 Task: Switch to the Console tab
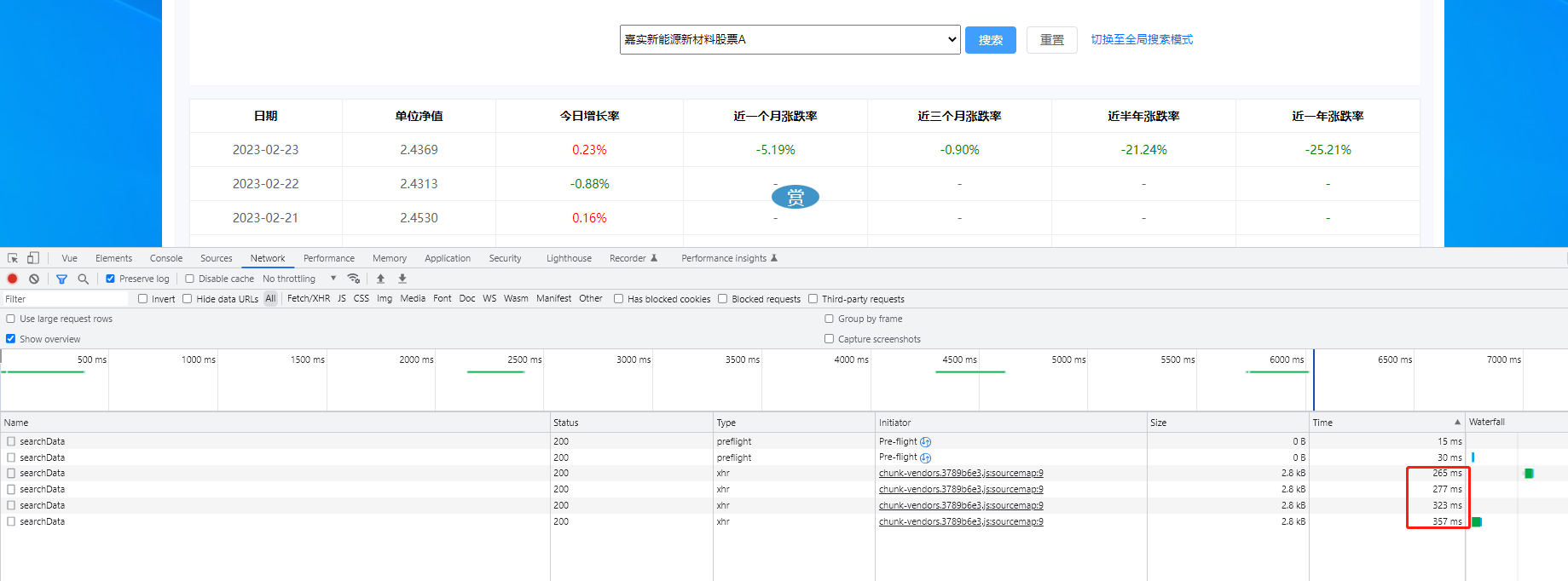[x=166, y=258]
